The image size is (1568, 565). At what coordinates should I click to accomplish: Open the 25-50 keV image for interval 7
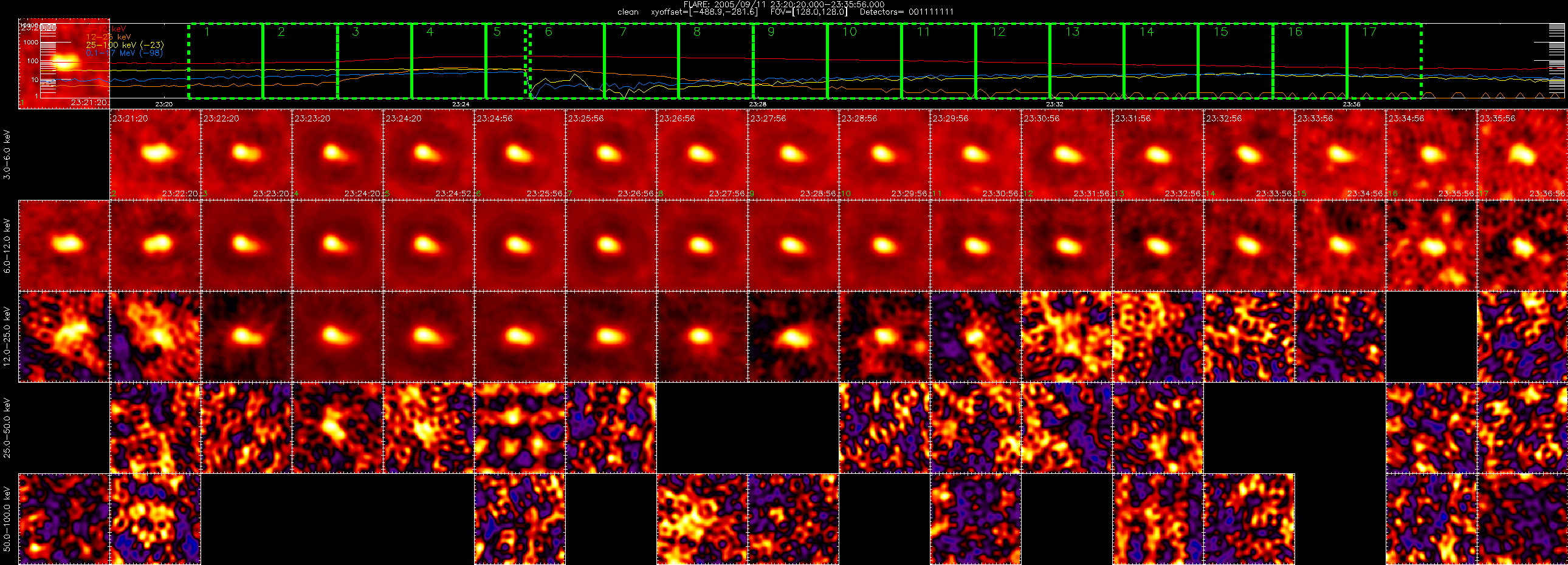pyautogui.click(x=611, y=428)
